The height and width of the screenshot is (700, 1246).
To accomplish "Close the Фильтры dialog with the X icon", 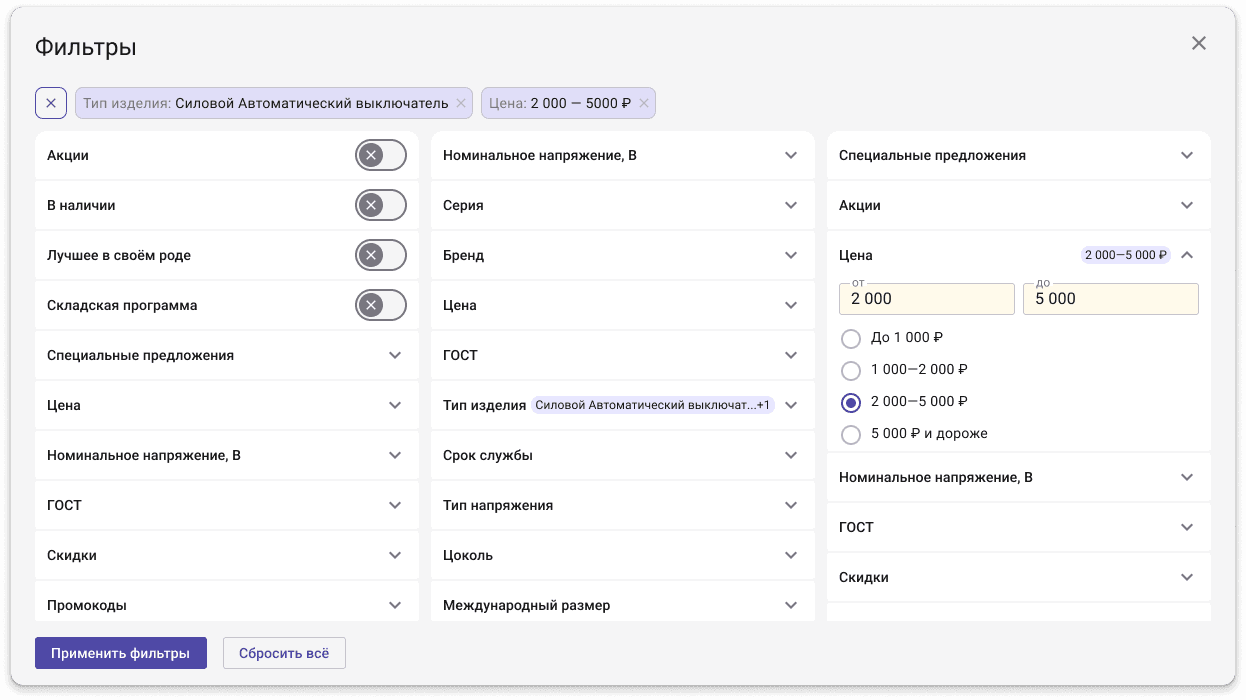I will (x=1198, y=43).
